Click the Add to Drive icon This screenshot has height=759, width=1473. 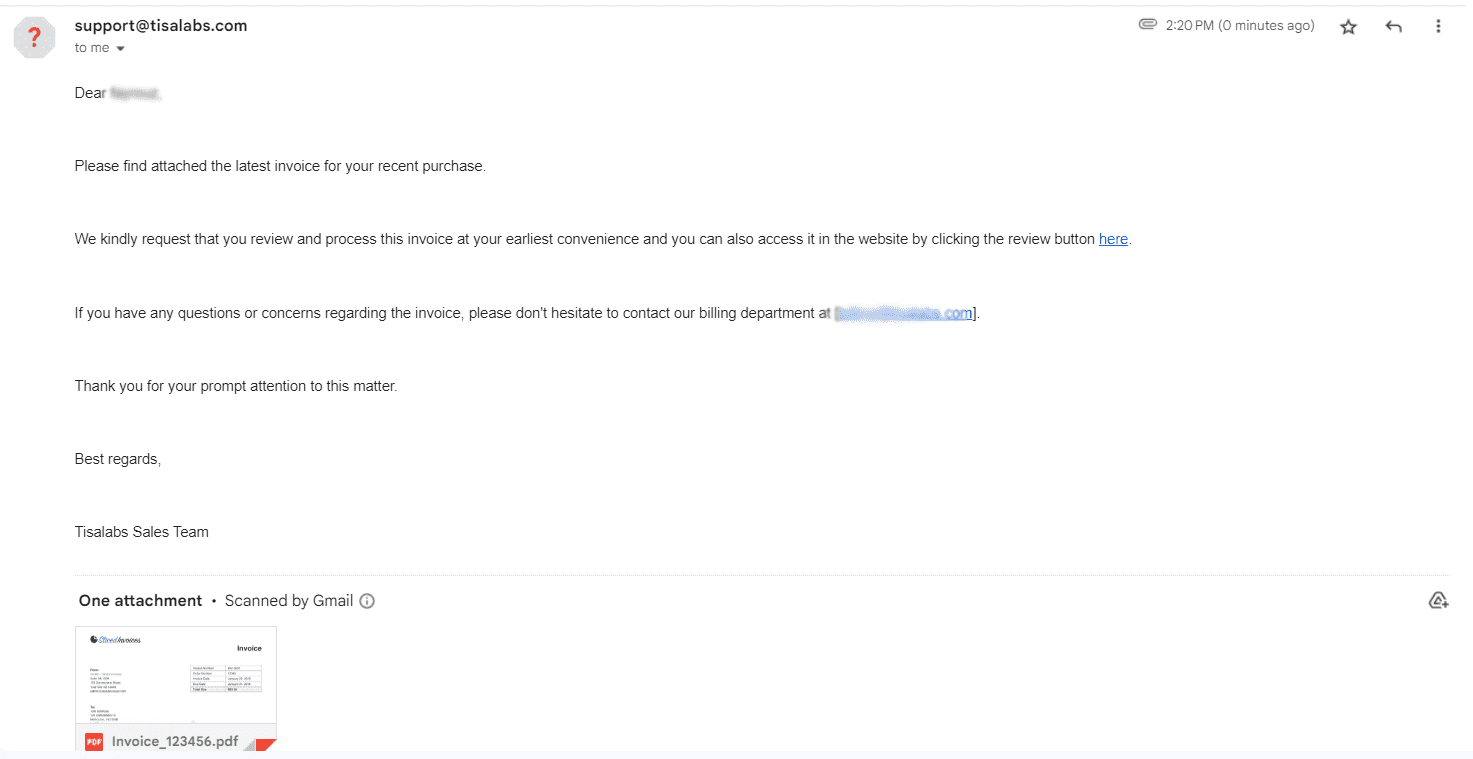tap(1438, 600)
